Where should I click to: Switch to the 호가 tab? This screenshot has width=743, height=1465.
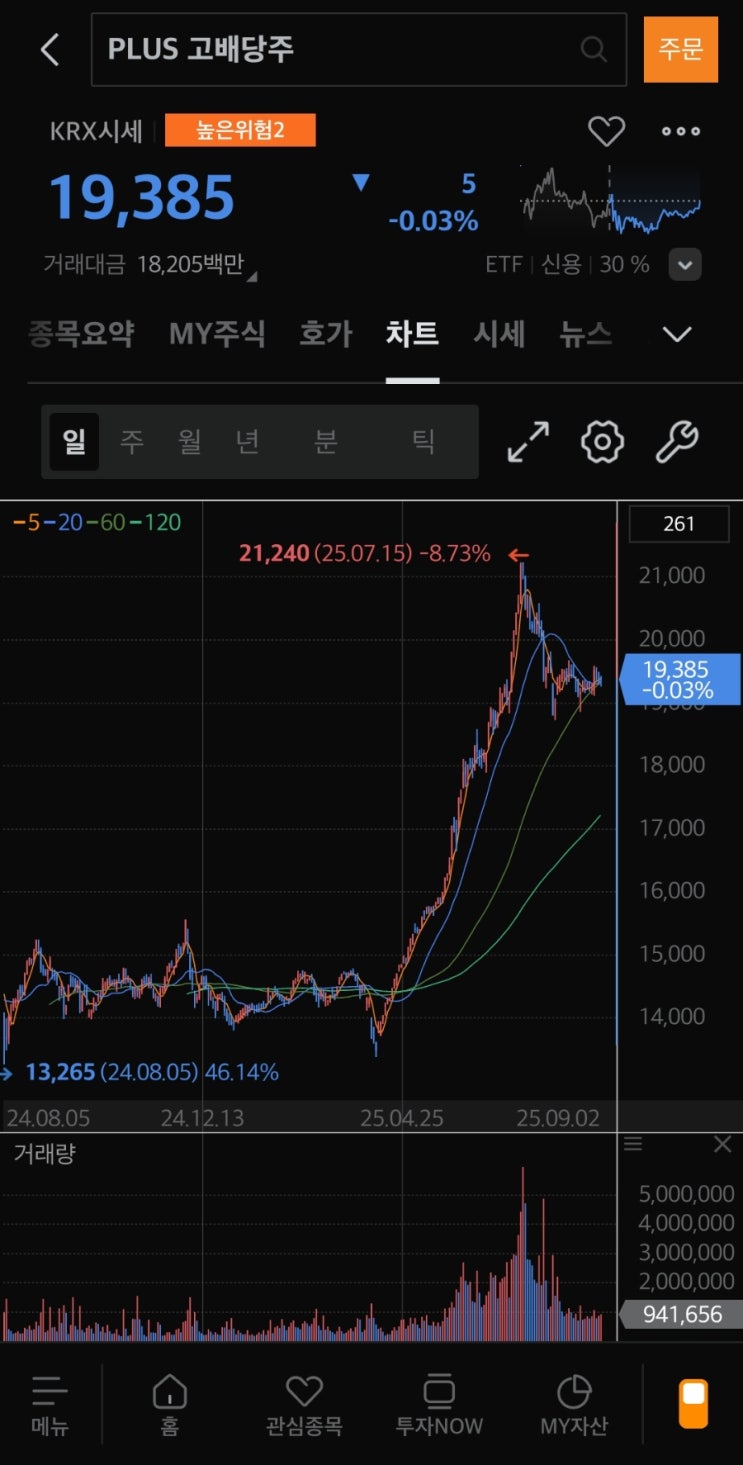pyautogui.click(x=326, y=334)
